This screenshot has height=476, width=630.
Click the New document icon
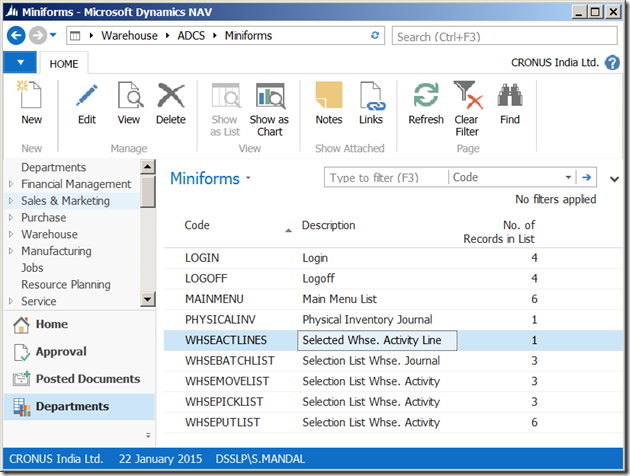29,94
